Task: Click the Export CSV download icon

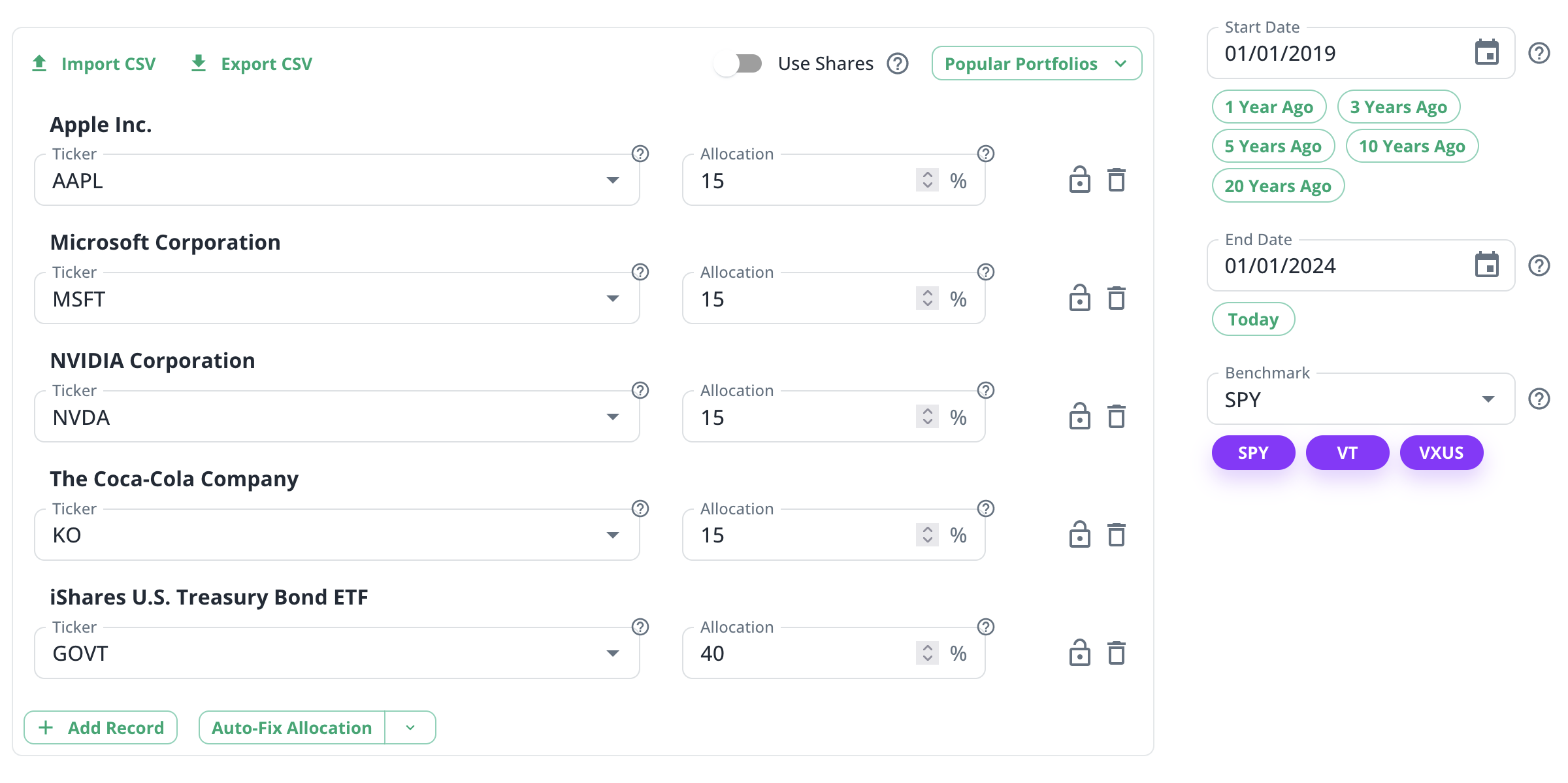Action: 199,63
